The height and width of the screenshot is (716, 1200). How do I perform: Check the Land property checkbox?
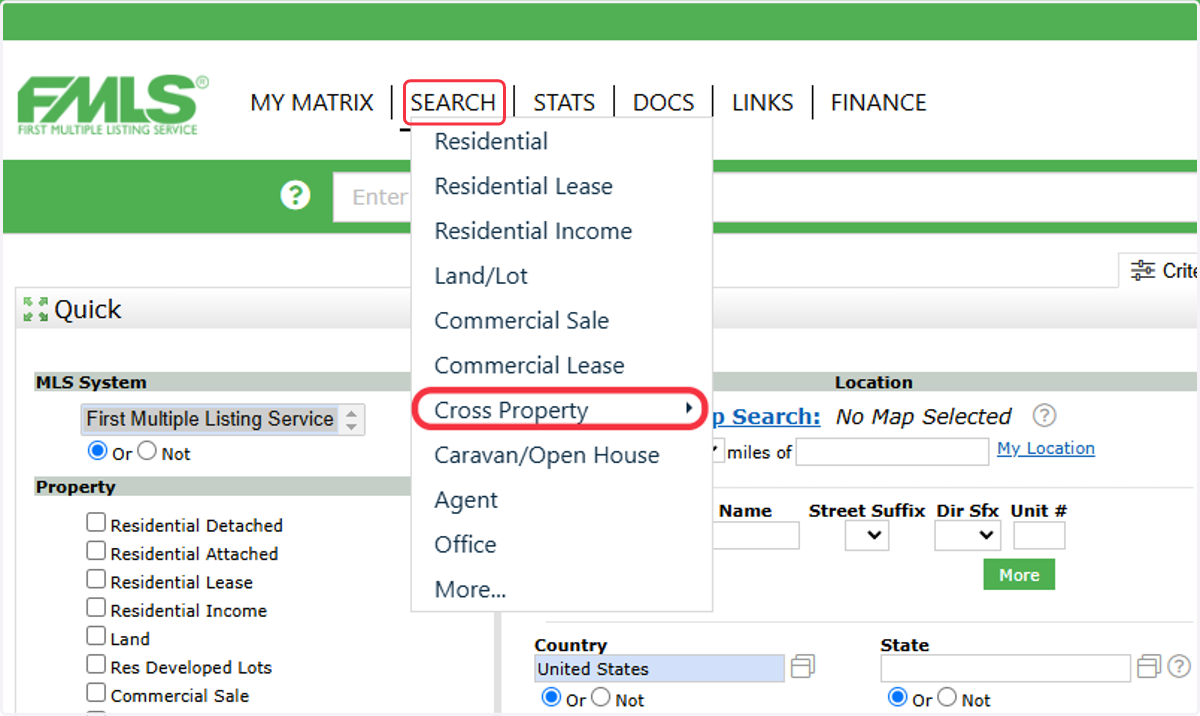click(96, 636)
